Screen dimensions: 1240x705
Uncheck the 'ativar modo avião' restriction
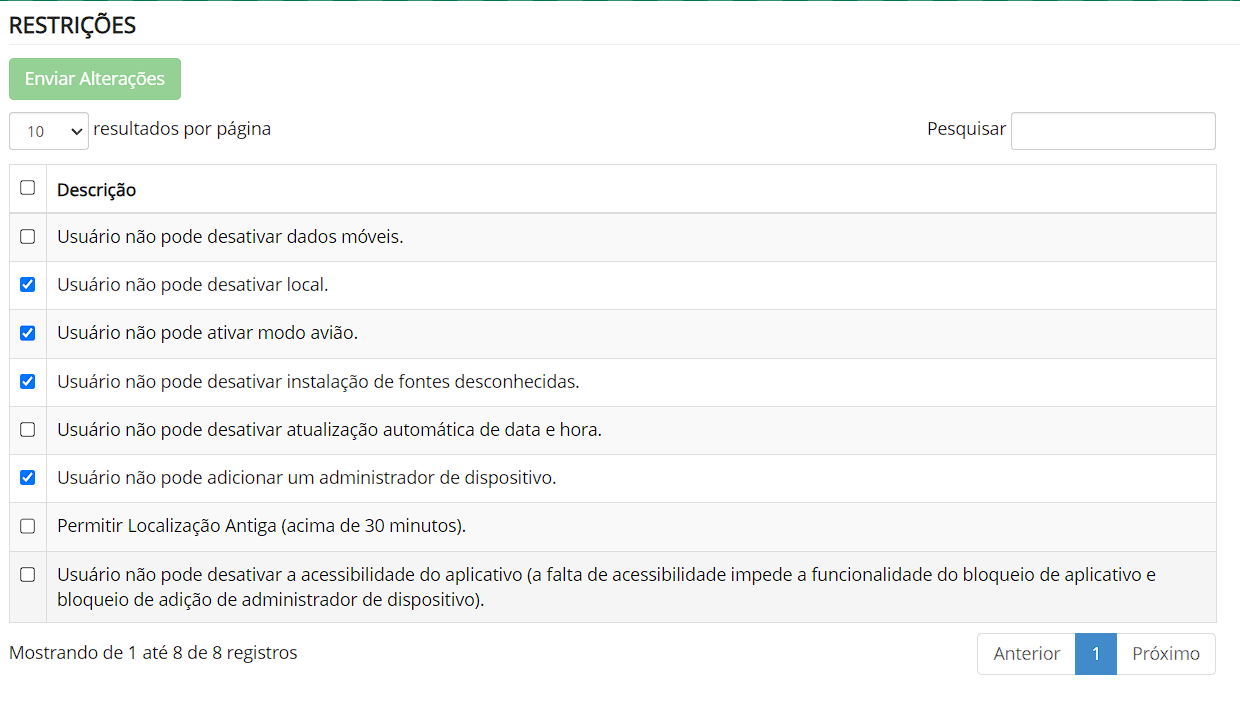click(28, 333)
